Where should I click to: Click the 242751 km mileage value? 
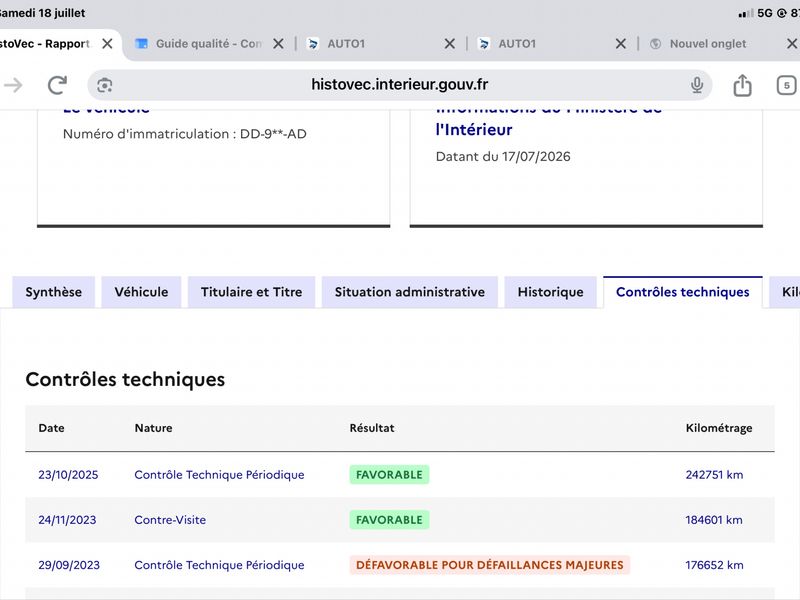tap(714, 475)
